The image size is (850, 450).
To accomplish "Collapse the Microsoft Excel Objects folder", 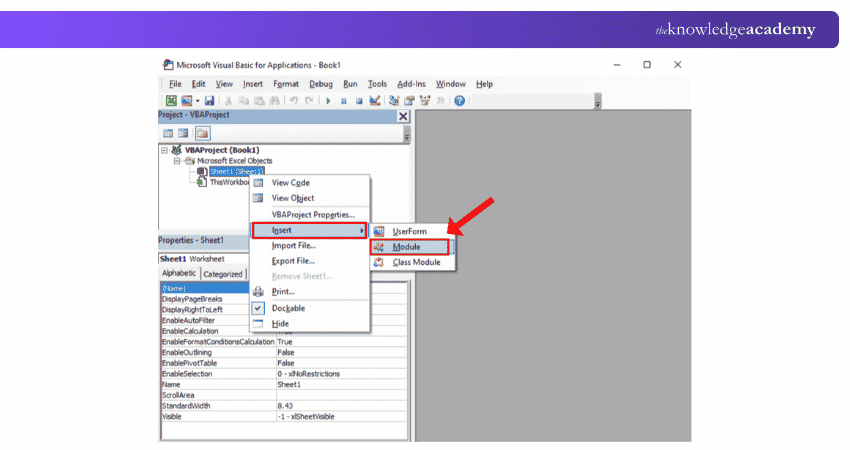I will click(177, 161).
